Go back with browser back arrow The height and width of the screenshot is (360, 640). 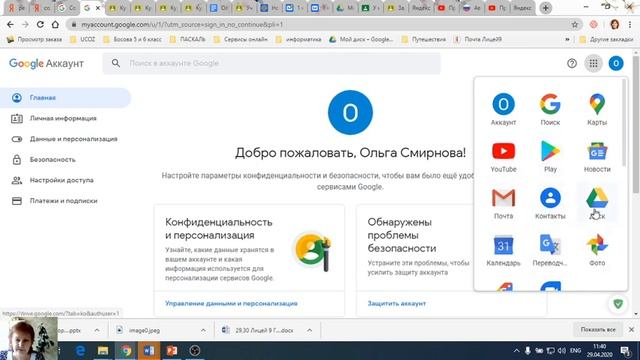tap(10, 24)
